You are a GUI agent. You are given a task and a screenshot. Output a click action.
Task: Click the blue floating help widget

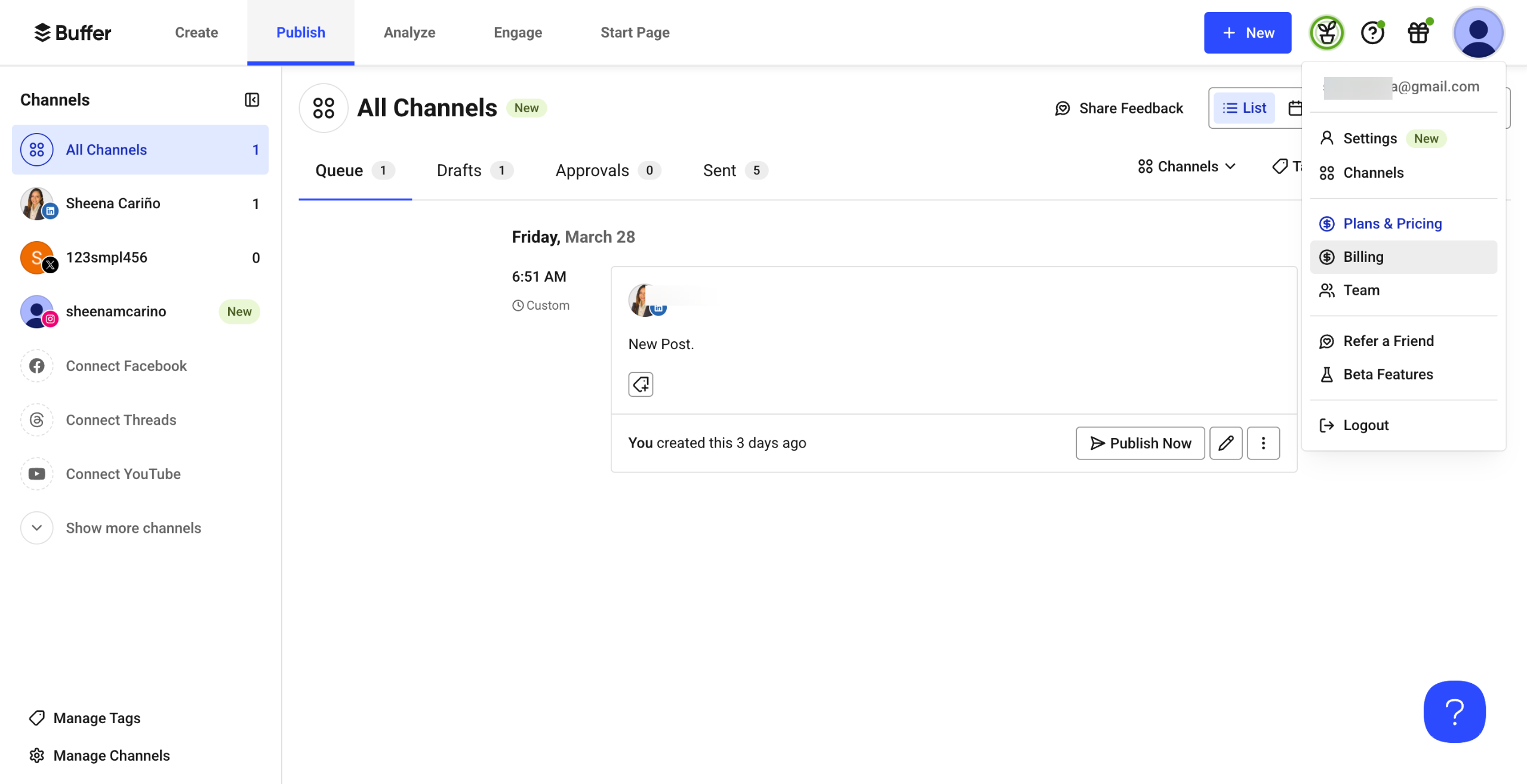point(1454,711)
